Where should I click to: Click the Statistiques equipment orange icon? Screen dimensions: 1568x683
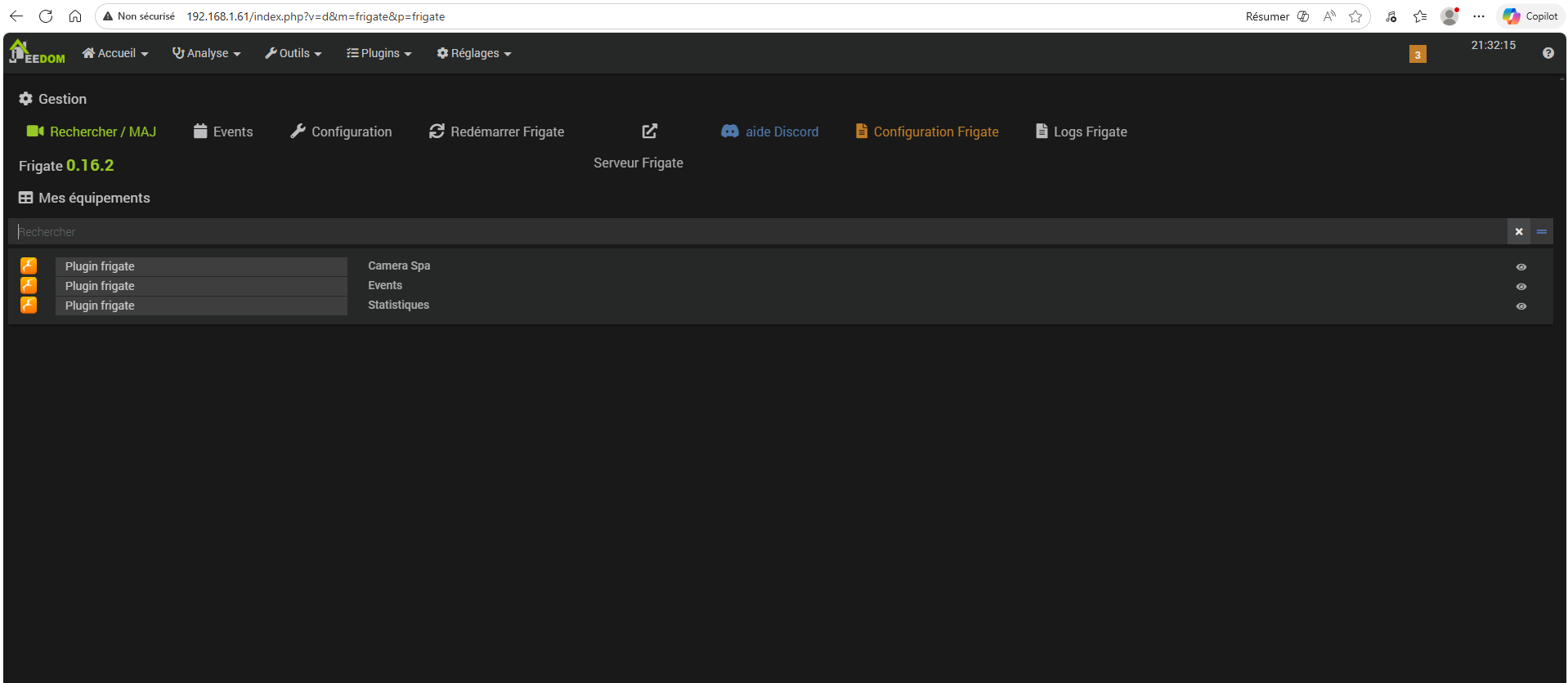(29, 305)
